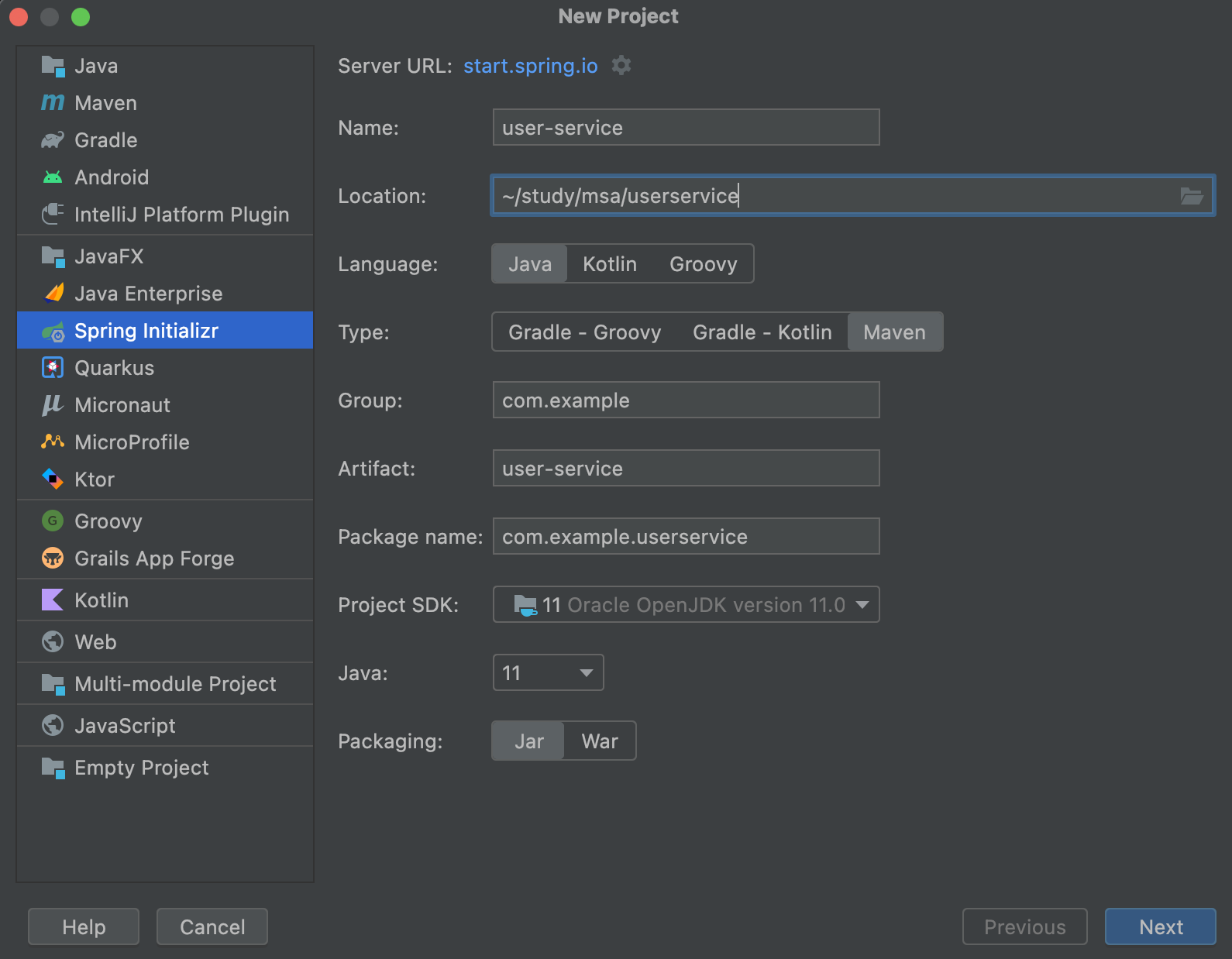Click the Empty Project folder icon

pyautogui.click(x=53, y=768)
